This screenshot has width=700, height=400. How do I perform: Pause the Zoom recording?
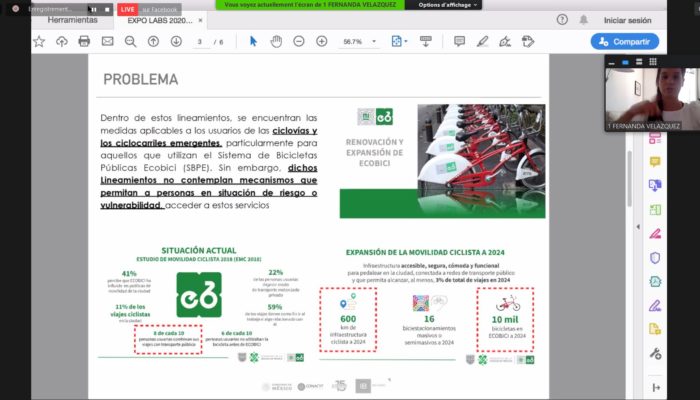pyautogui.click(x=94, y=9)
